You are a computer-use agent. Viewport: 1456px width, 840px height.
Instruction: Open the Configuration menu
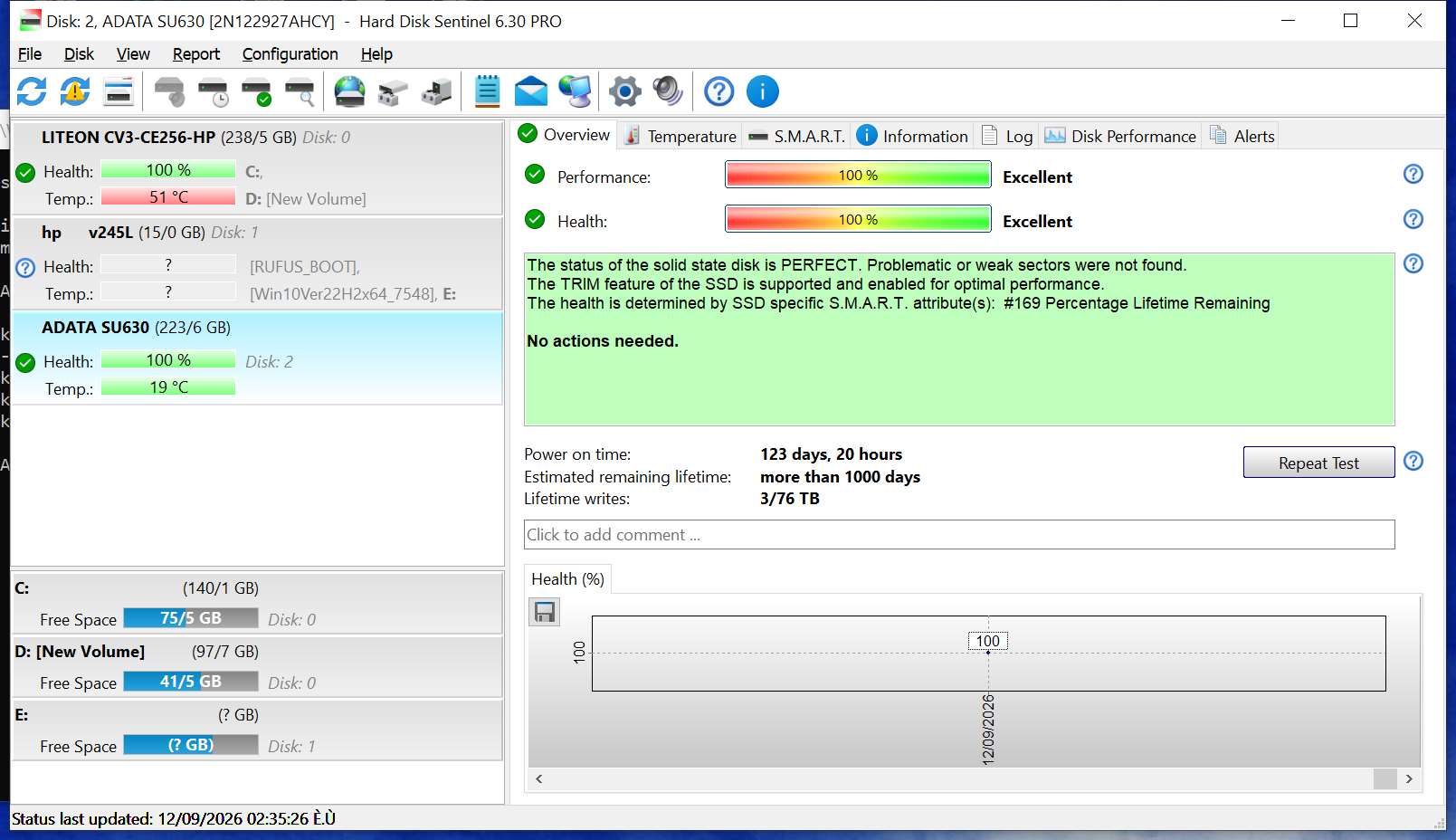tap(290, 54)
